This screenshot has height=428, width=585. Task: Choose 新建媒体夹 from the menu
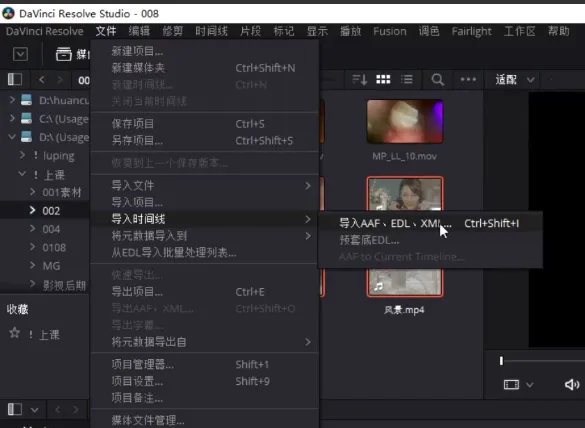coord(204,68)
